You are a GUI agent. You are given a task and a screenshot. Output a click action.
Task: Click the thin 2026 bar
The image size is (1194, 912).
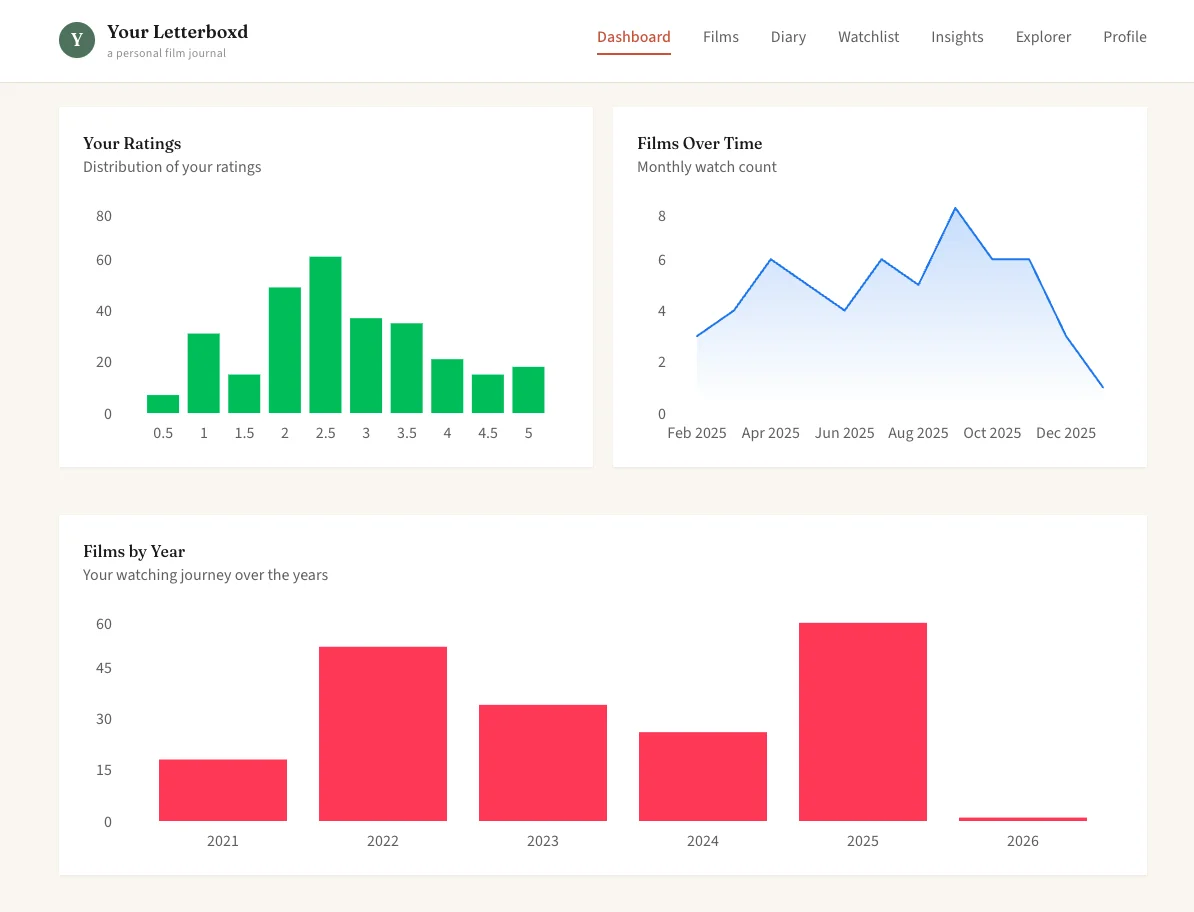click(1022, 819)
